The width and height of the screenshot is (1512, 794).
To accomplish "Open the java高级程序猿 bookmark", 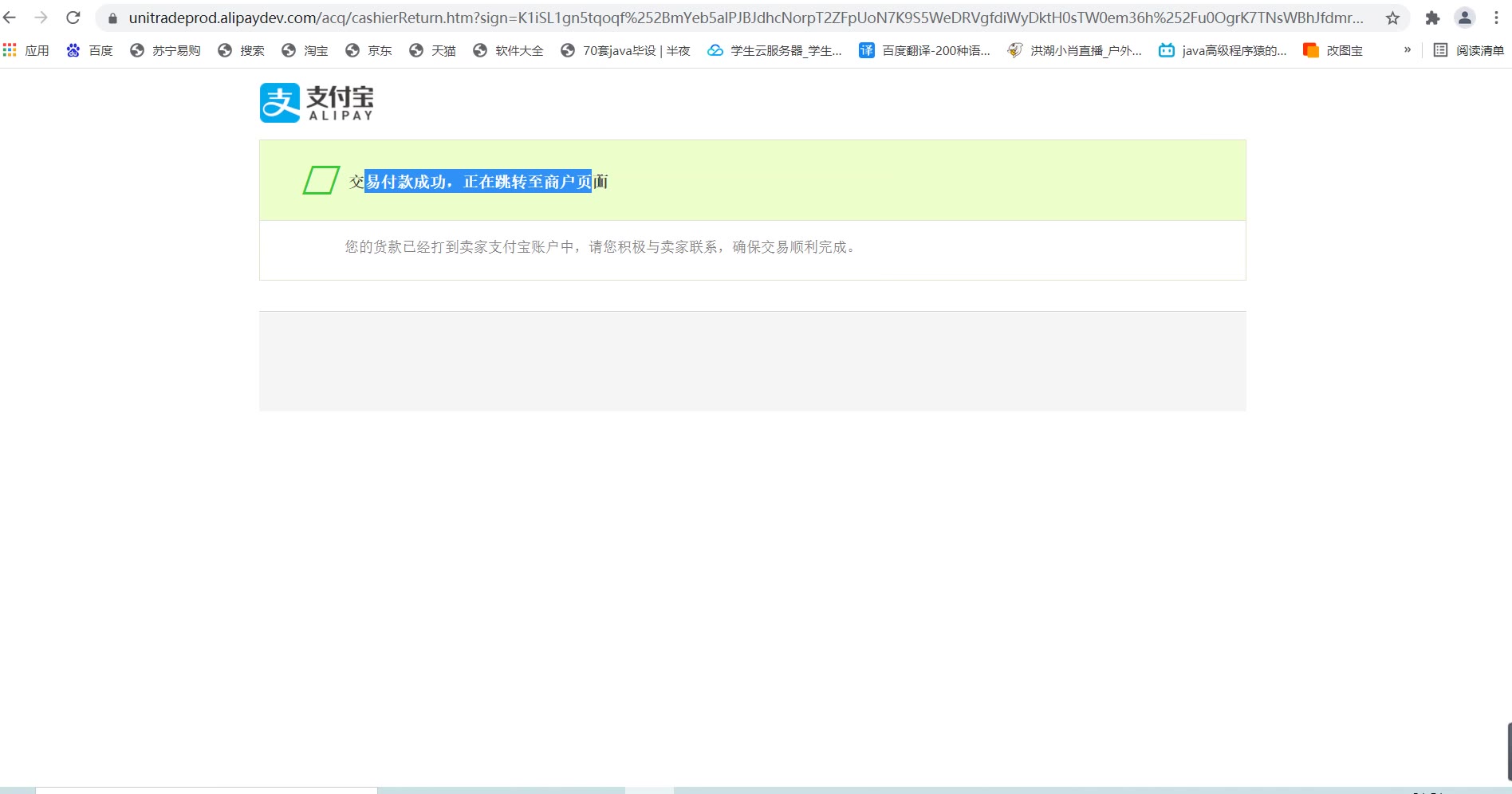I will coord(1223,50).
